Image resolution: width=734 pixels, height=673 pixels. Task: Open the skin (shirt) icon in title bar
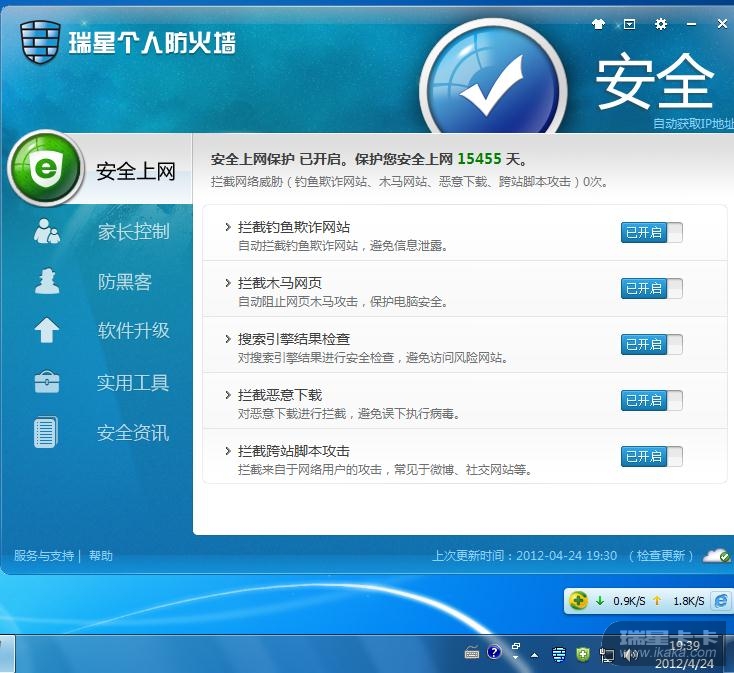pyautogui.click(x=598, y=24)
